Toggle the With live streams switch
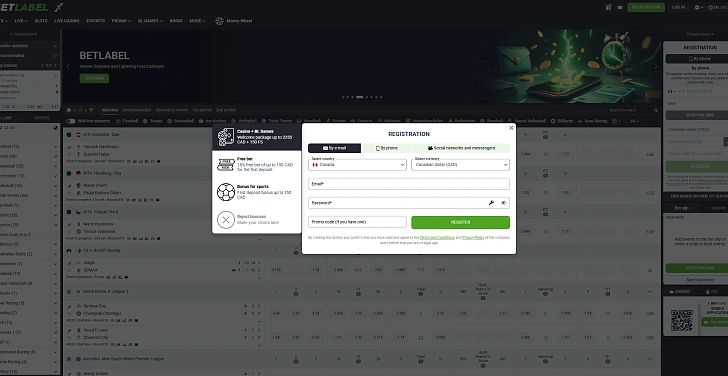Image resolution: width=728 pixels, height=376 pixels. click(x=71, y=121)
